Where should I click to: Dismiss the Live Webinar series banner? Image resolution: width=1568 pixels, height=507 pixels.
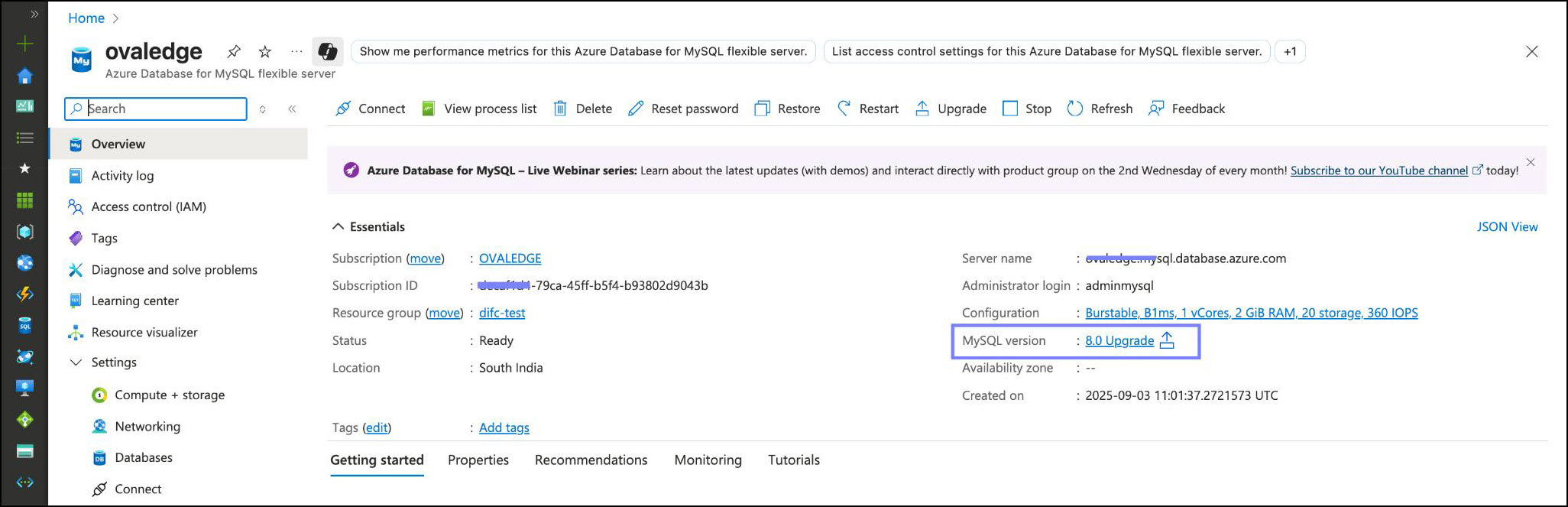pyautogui.click(x=1531, y=162)
